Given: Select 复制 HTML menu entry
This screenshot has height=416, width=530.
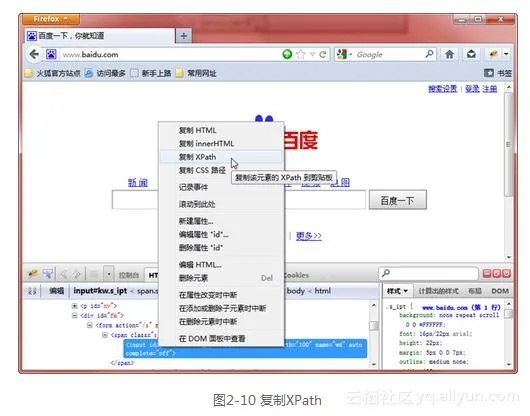Looking at the screenshot, I should pyautogui.click(x=221, y=130).
